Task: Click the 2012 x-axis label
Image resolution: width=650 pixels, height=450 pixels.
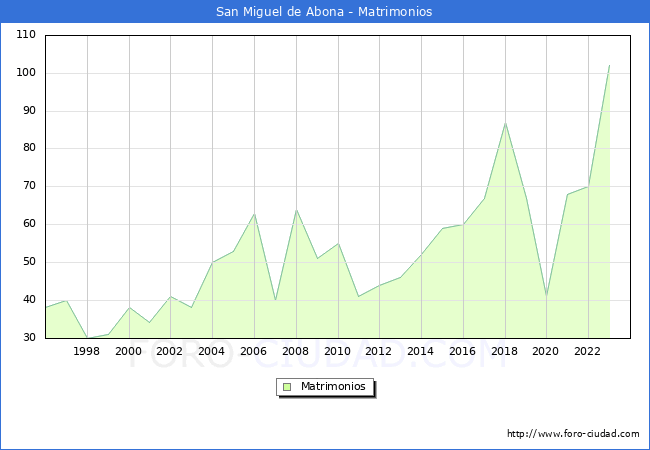Action: 379,351
